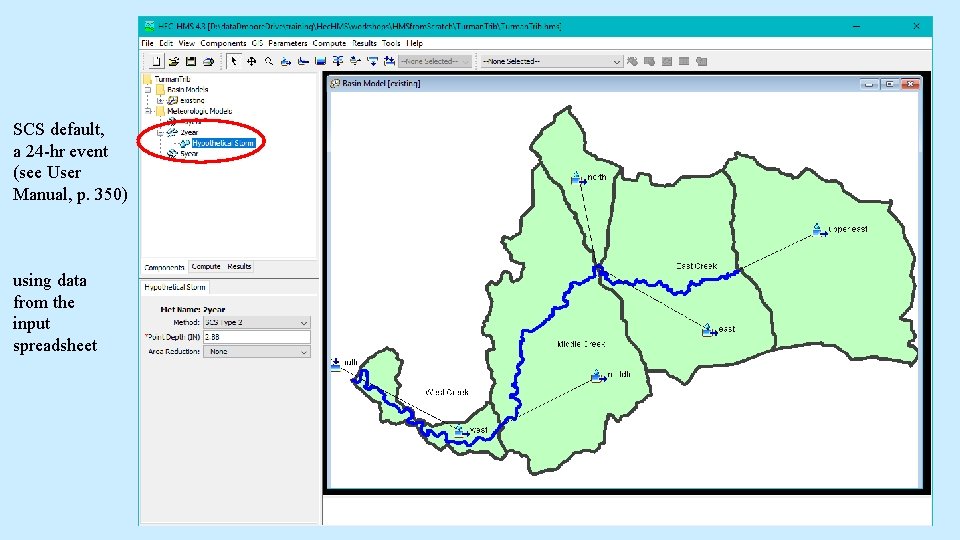Image resolution: width=960 pixels, height=540 pixels.
Task: Choose the sink creation tool
Action: click(389, 61)
